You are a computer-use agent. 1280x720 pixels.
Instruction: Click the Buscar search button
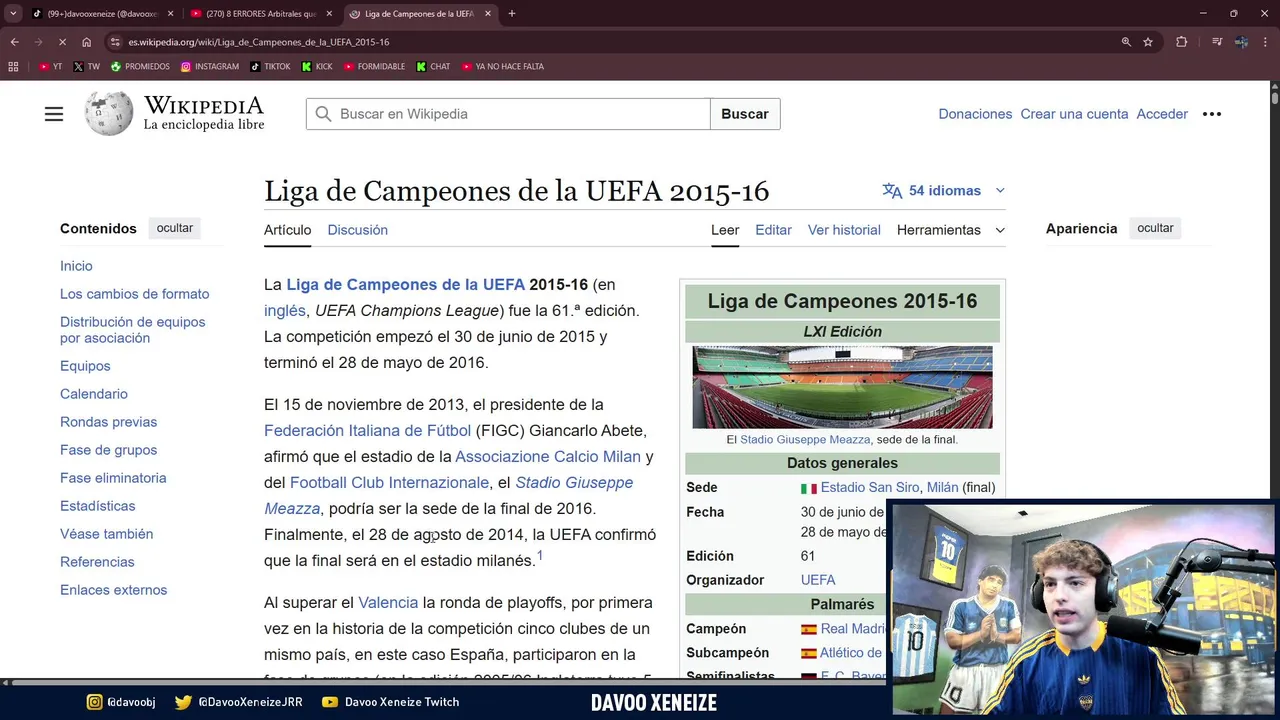click(x=745, y=114)
